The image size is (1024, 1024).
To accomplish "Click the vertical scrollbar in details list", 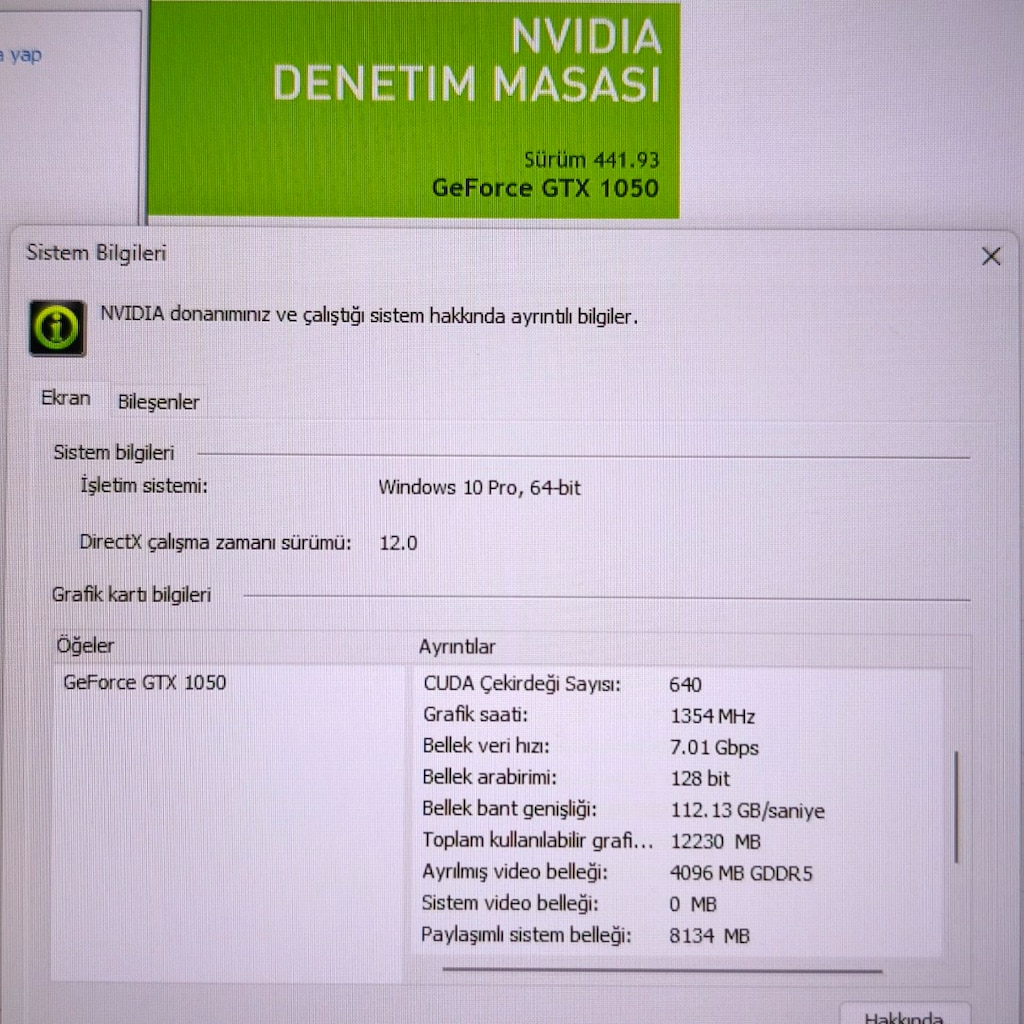I will pos(957,807).
